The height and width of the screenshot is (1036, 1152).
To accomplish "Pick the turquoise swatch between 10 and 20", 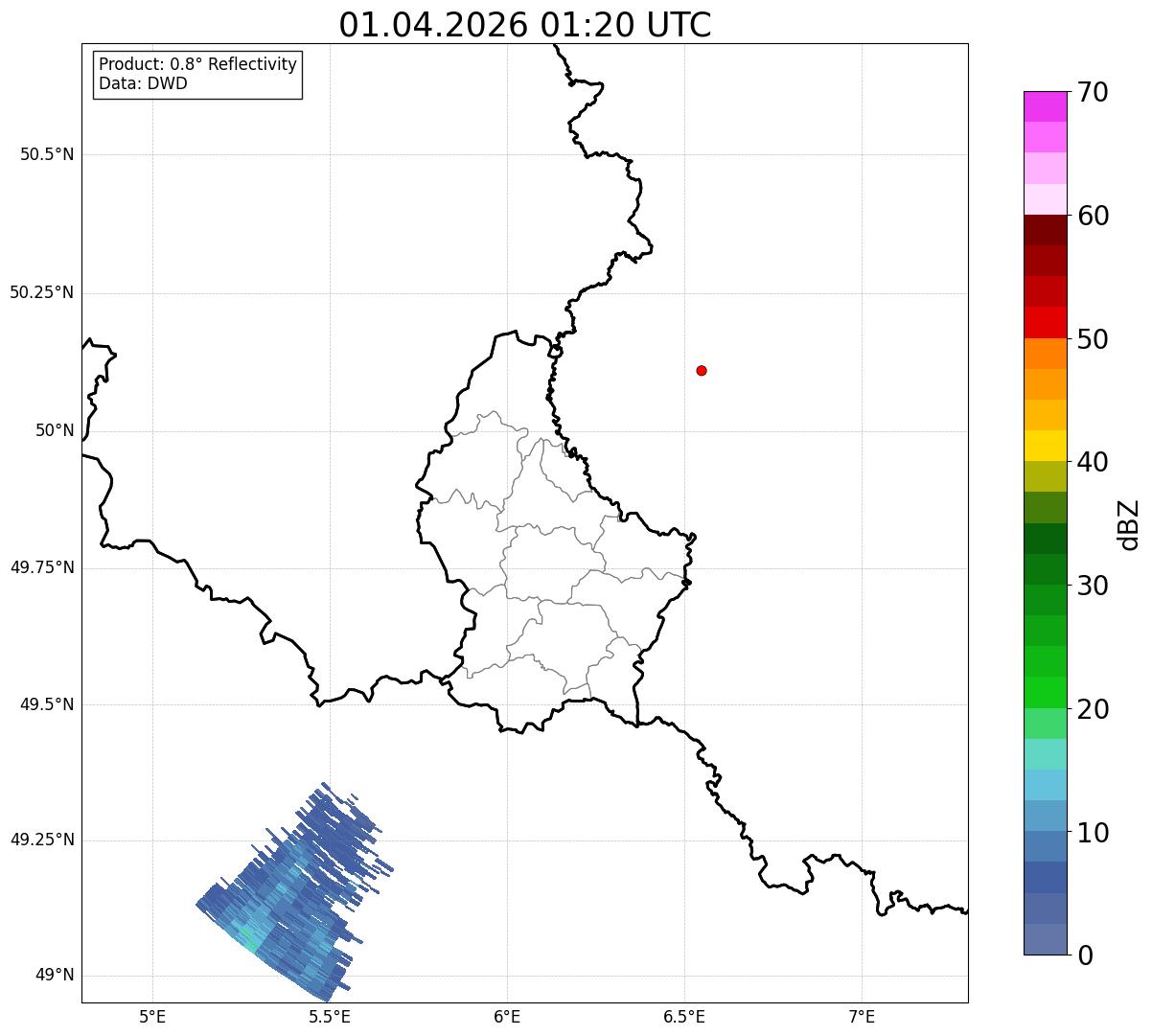I will pyautogui.click(x=1045, y=754).
